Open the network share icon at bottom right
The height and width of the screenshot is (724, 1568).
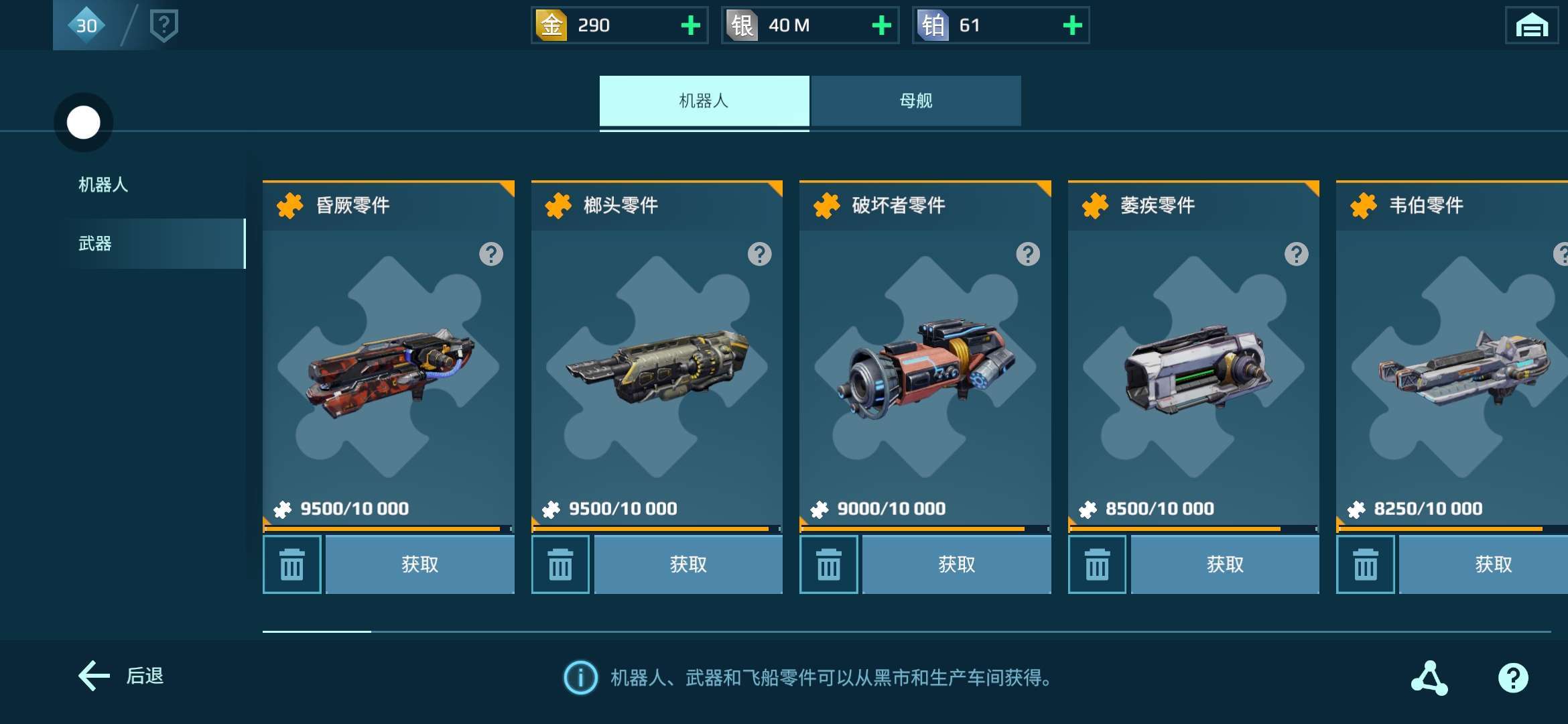(1429, 678)
